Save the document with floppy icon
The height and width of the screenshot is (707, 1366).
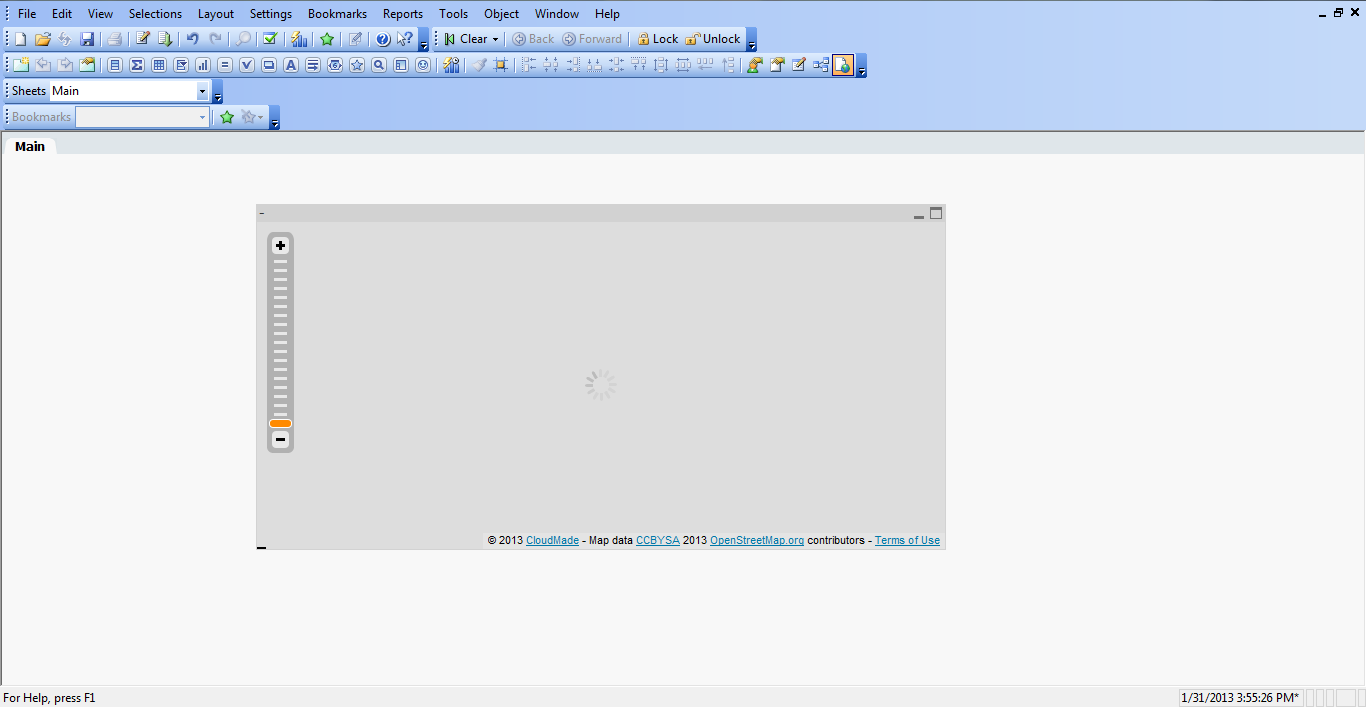click(87, 39)
